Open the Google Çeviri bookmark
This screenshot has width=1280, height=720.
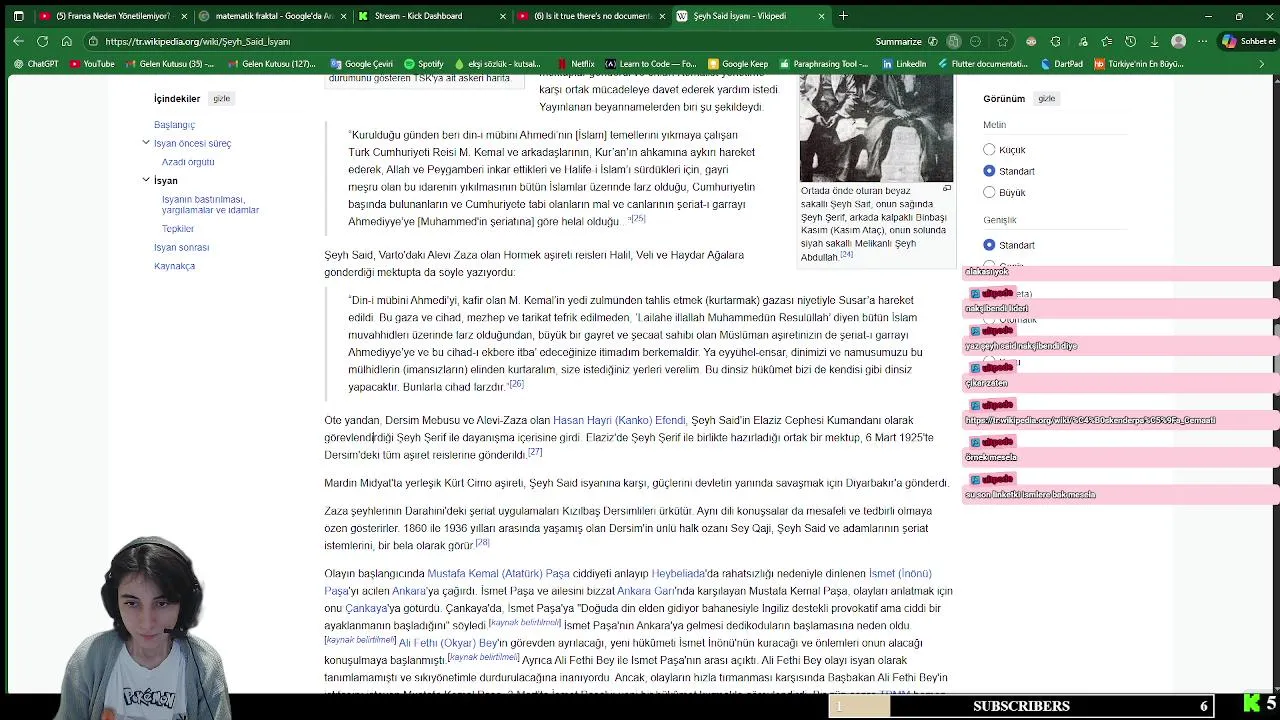click(x=361, y=64)
